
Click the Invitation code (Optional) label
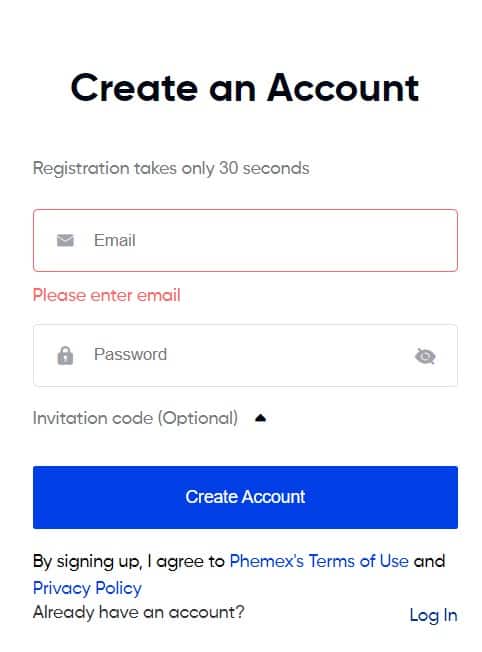coord(136,418)
